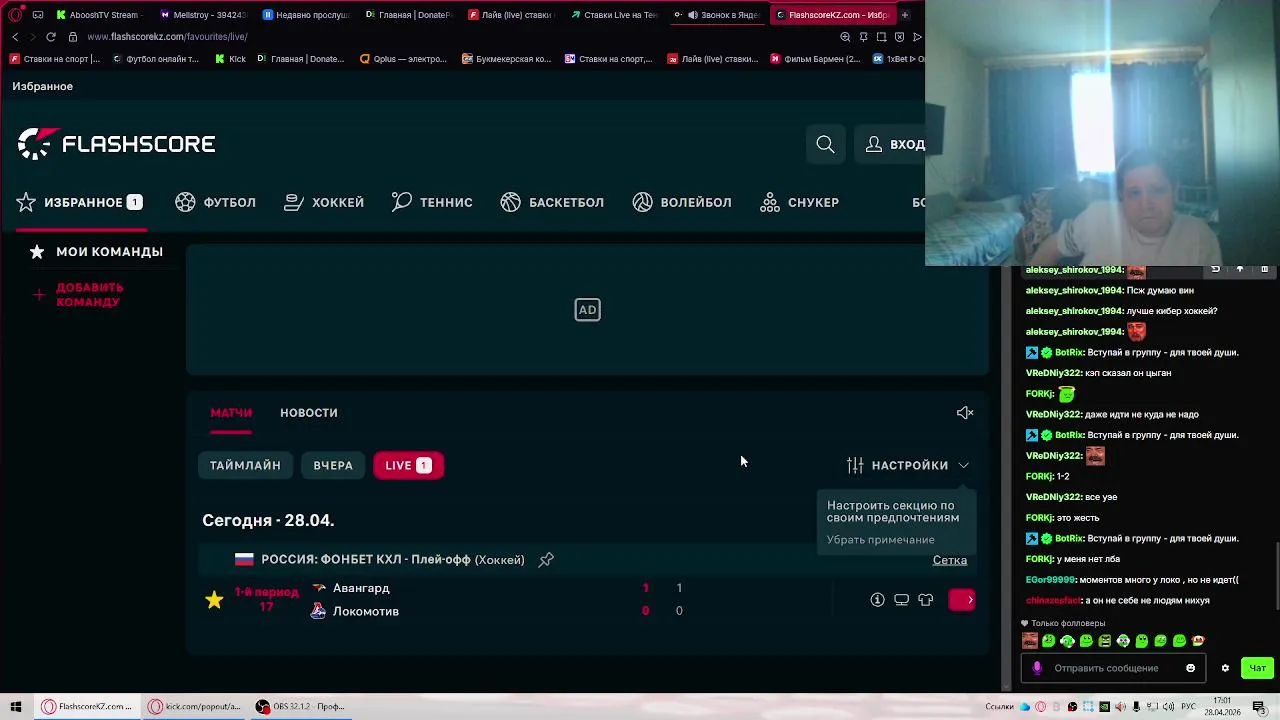This screenshot has height=720, width=1280.
Task: Open the Сетка bracket link
Action: (x=950, y=560)
